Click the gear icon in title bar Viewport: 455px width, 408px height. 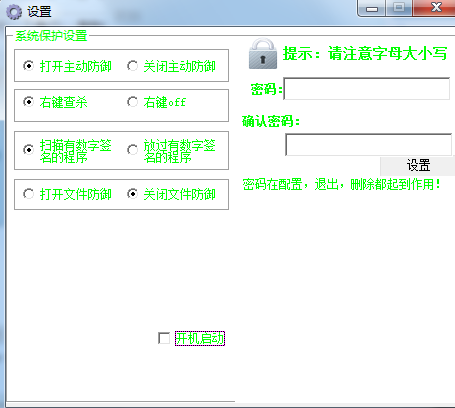(14, 12)
